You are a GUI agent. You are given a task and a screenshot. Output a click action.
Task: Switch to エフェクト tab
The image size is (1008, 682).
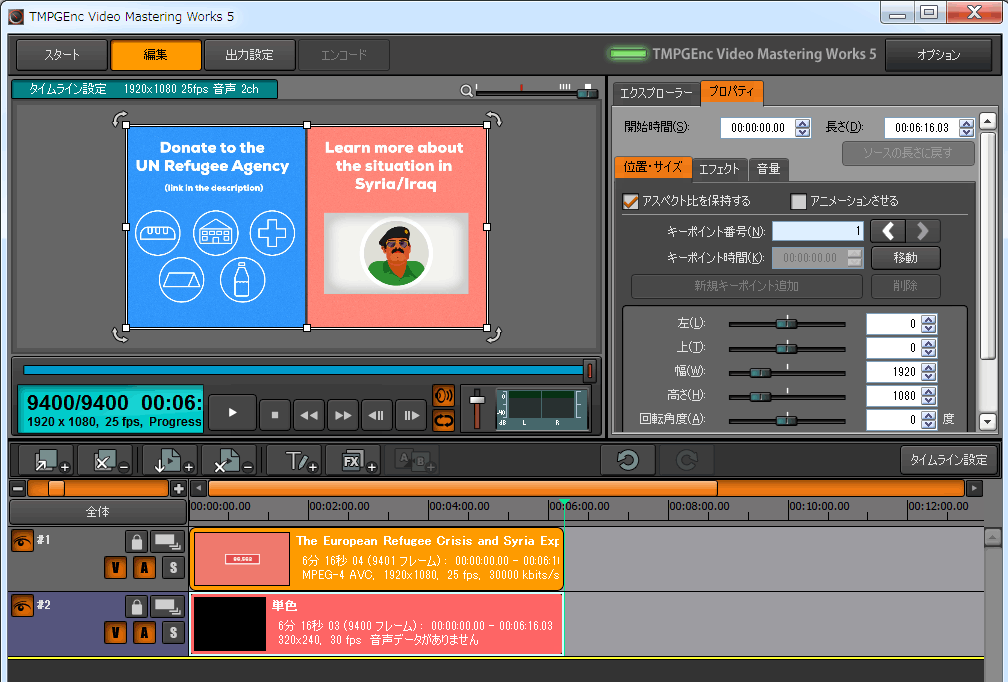tap(719, 170)
